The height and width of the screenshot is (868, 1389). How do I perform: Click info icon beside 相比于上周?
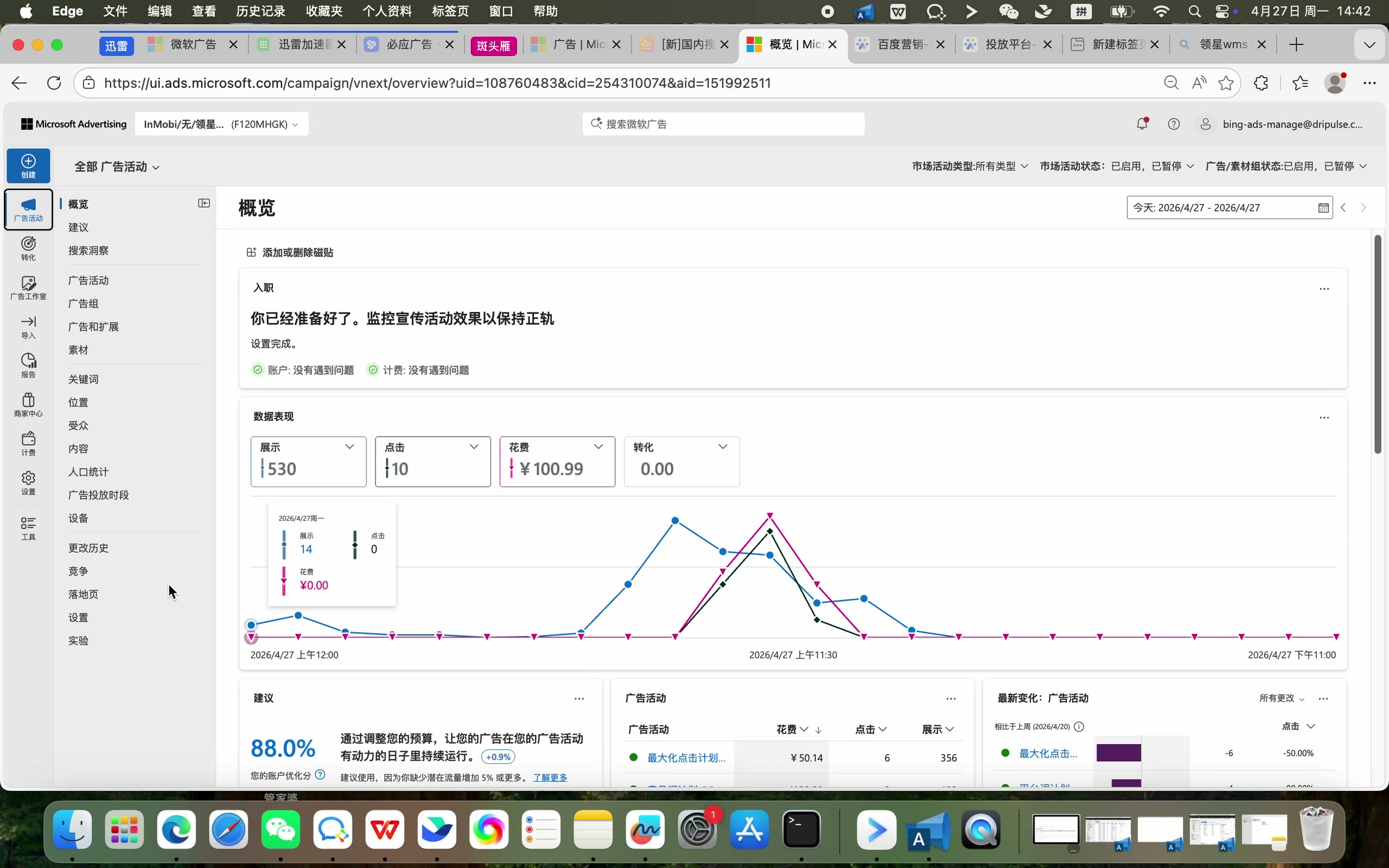tap(1079, 727)
